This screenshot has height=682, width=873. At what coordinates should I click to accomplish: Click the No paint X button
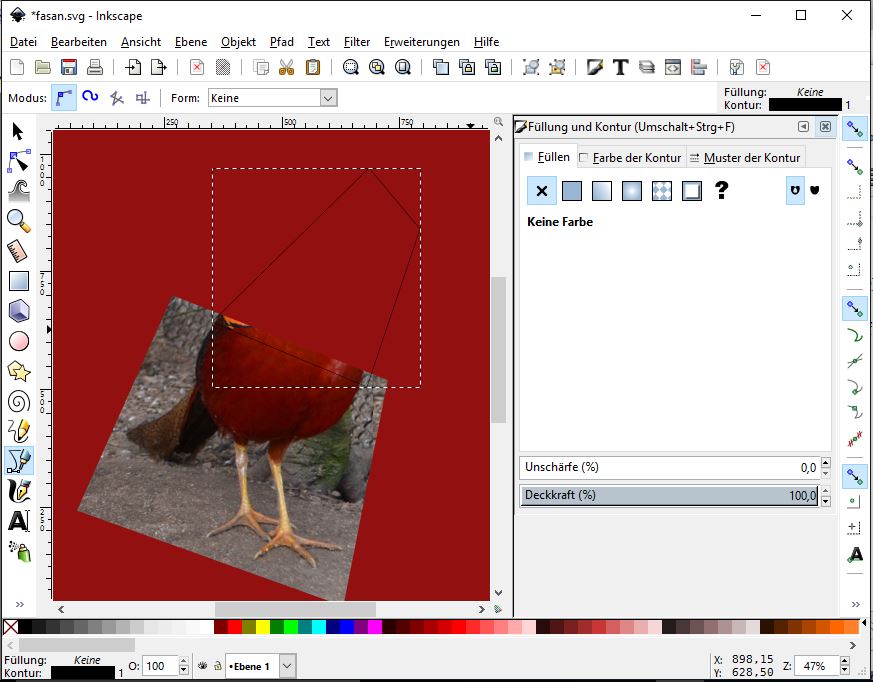pos(541,190)
